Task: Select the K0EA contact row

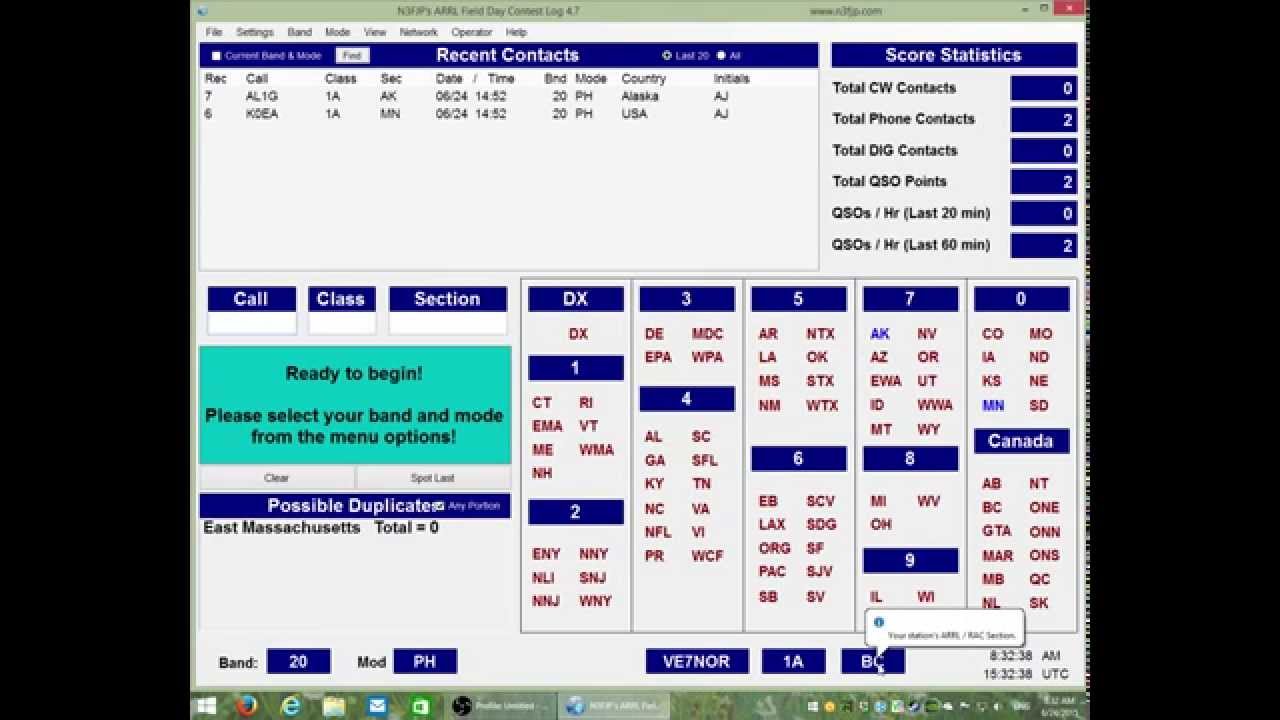Action: tap(508, 114)
